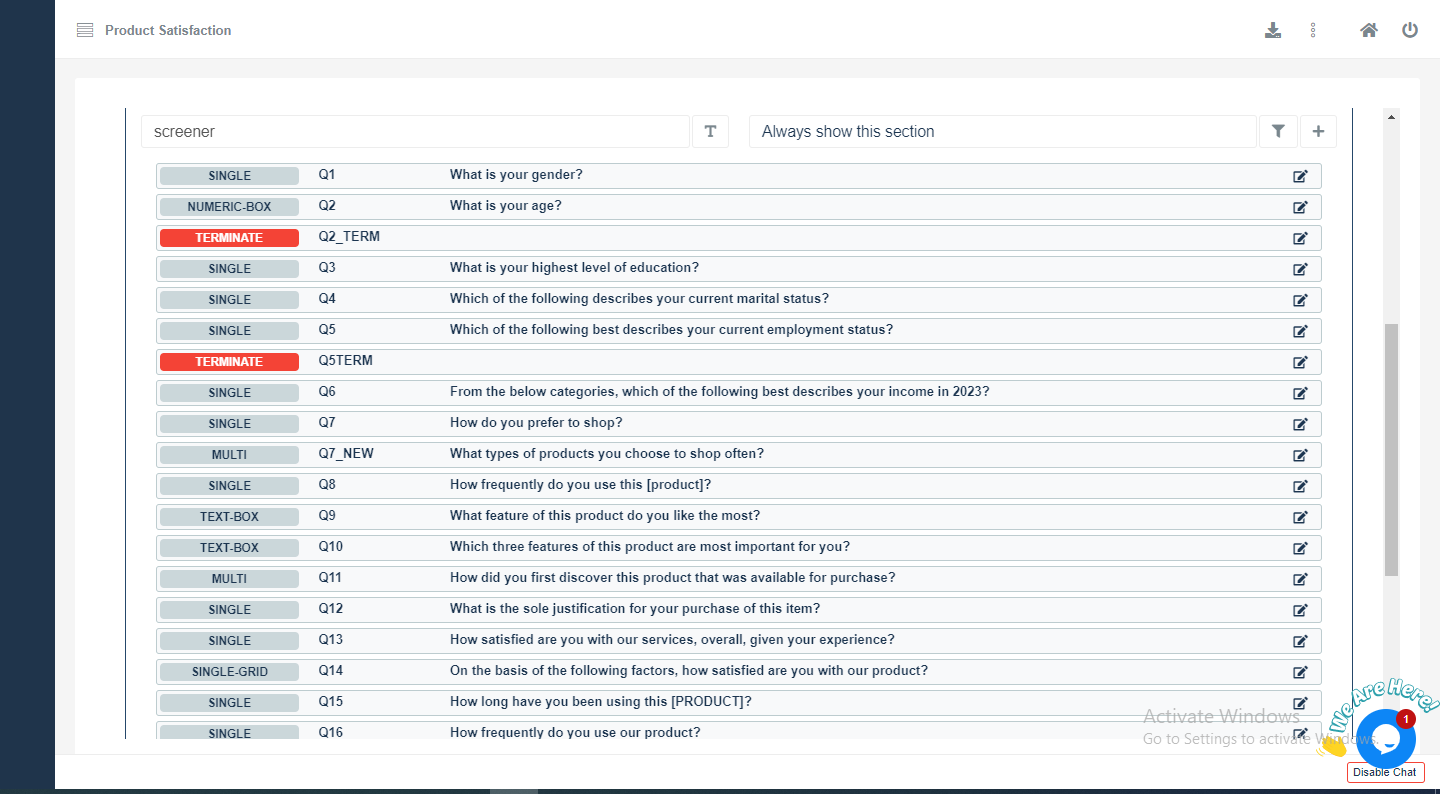1440x794 pixels.
Task: Click the plus icon to add
Action: [1318, 132]
